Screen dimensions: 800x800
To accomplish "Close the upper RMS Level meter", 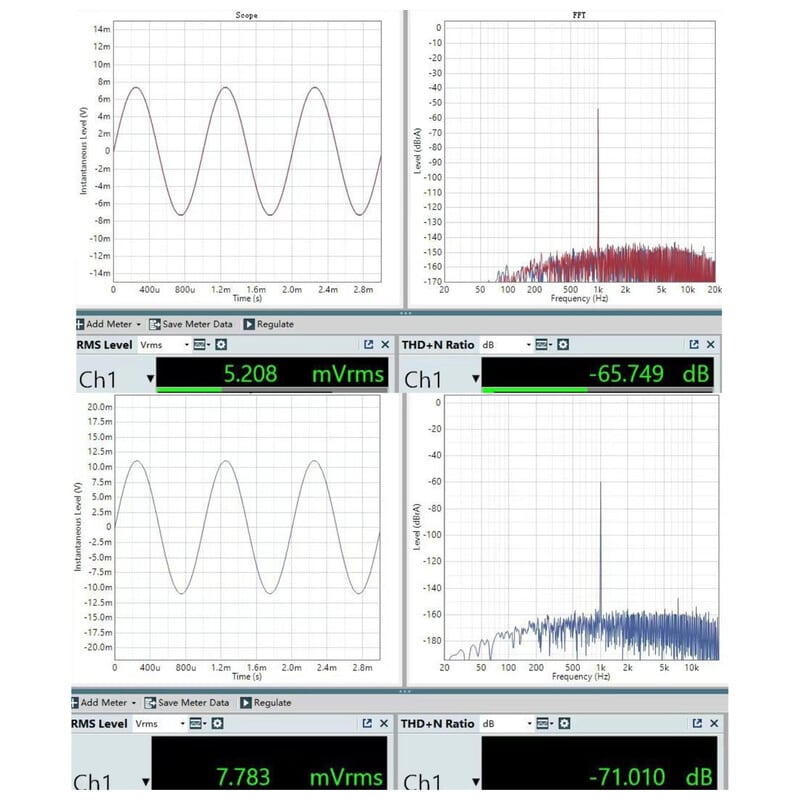I will point(385,344).
